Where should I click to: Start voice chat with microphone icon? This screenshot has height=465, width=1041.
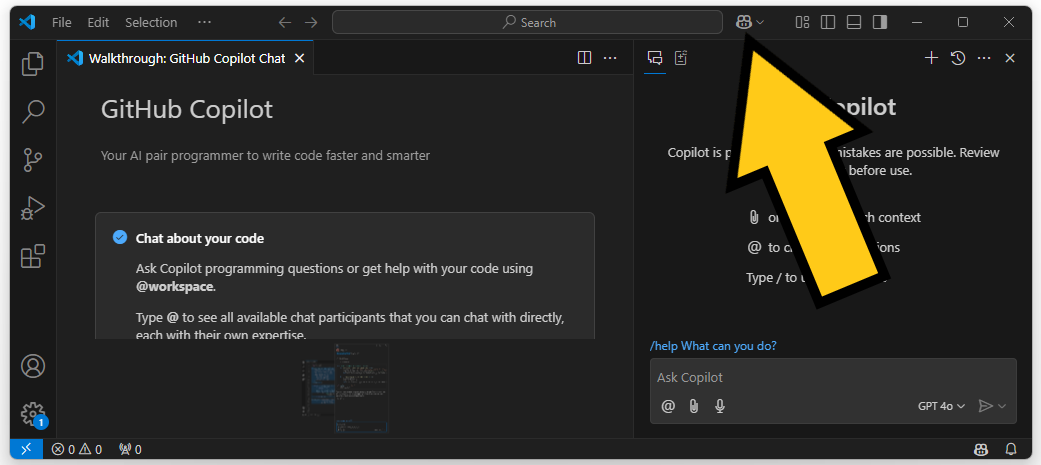coord(719,406)
